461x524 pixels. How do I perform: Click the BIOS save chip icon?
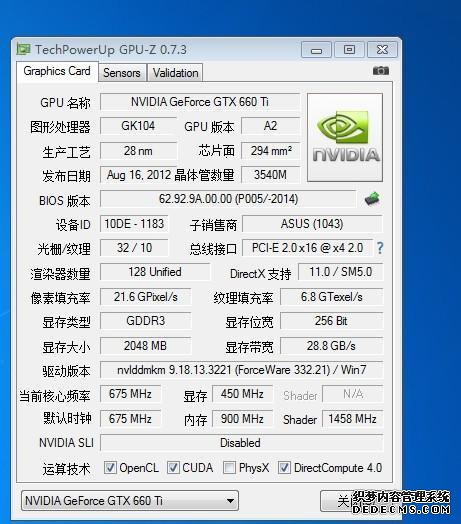click(372, 199)
